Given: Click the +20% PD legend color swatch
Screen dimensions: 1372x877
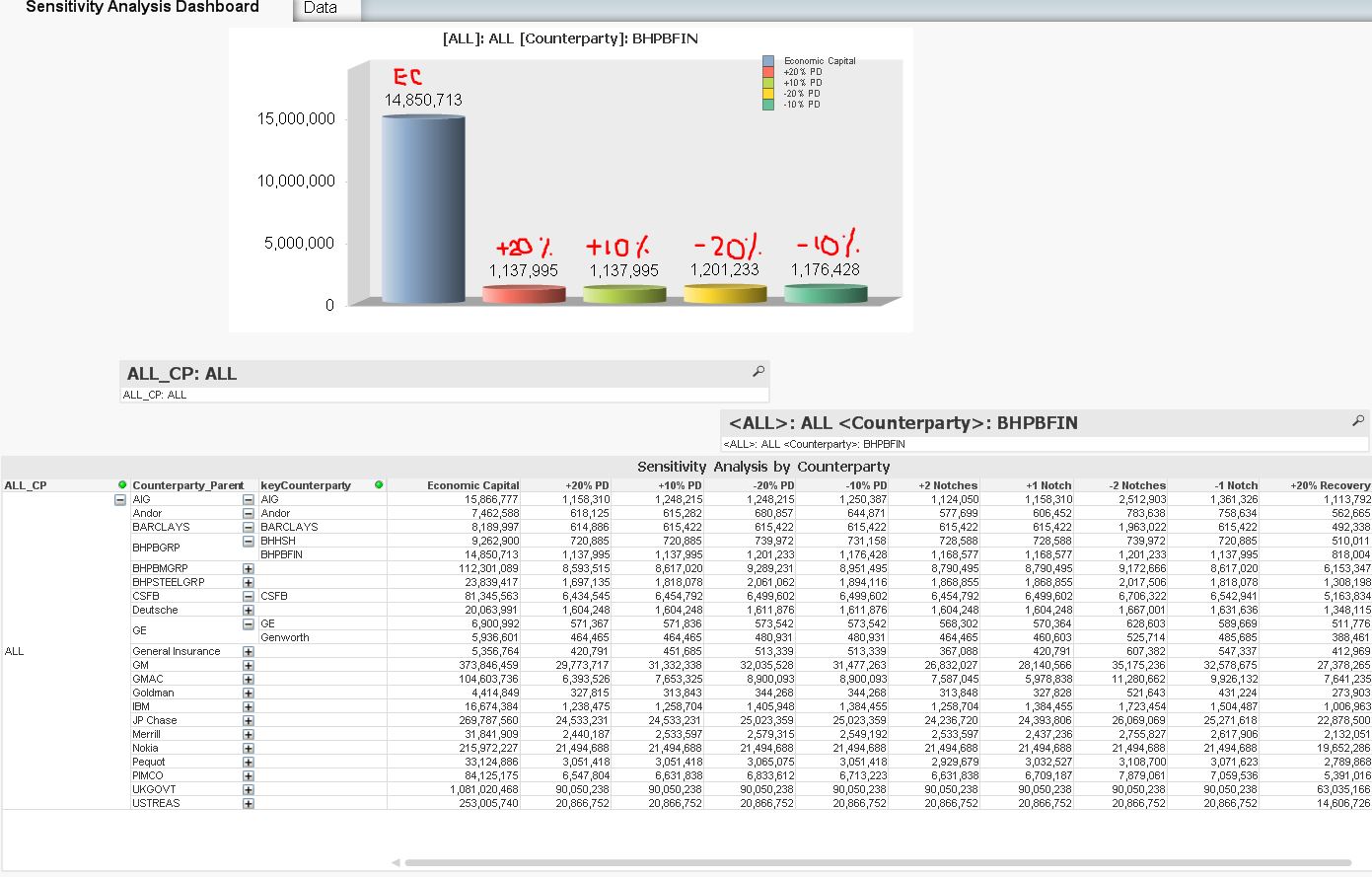Looking at the screenshot, I should (x=768, y=72).
